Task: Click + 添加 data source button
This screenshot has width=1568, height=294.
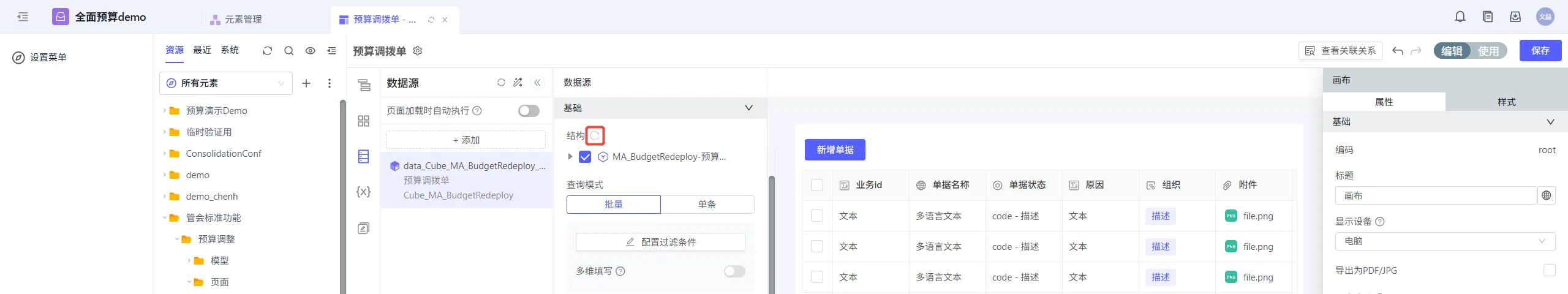Action: [x=466, y=140]
